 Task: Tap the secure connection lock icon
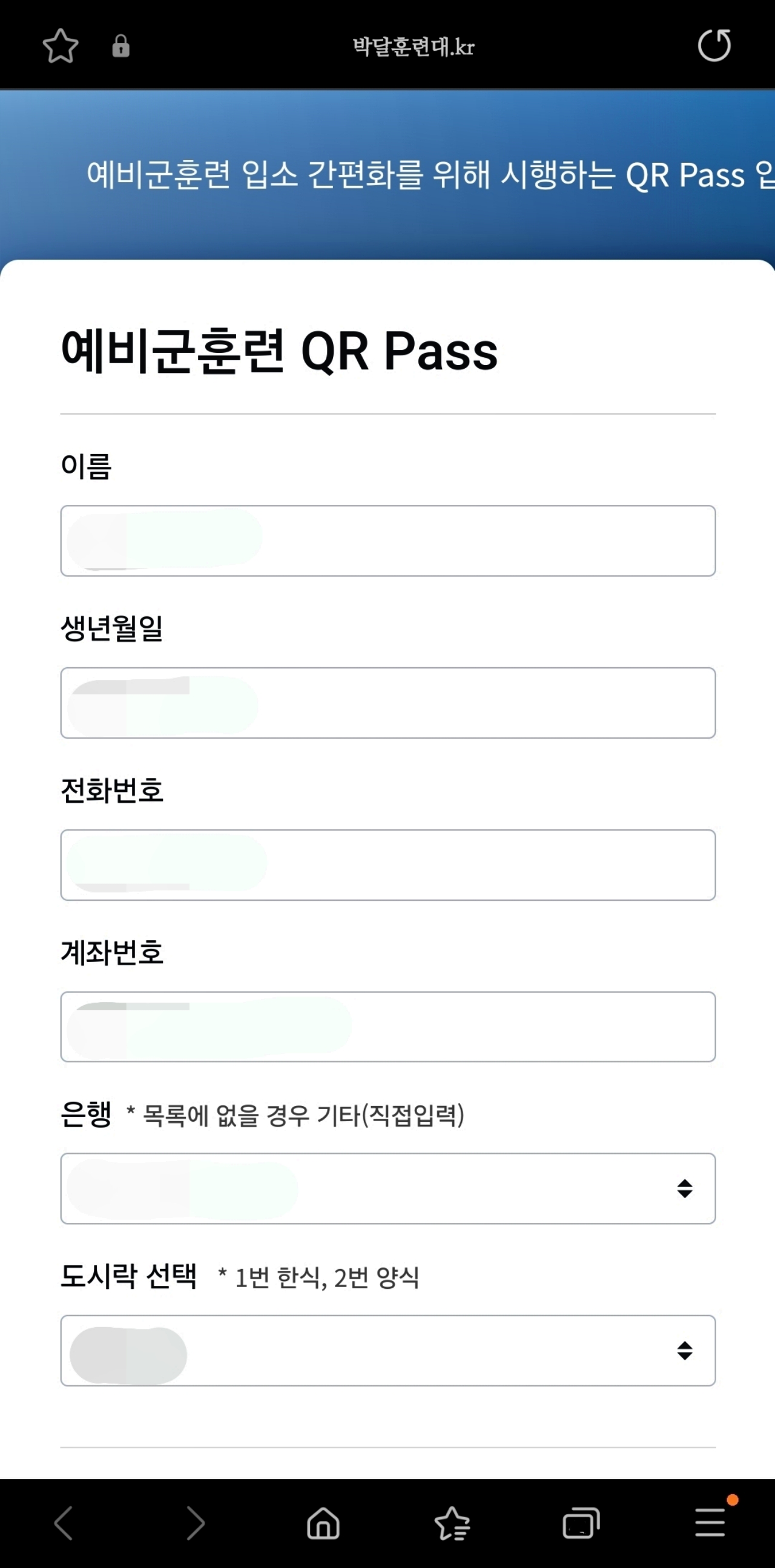click(121, 45)
